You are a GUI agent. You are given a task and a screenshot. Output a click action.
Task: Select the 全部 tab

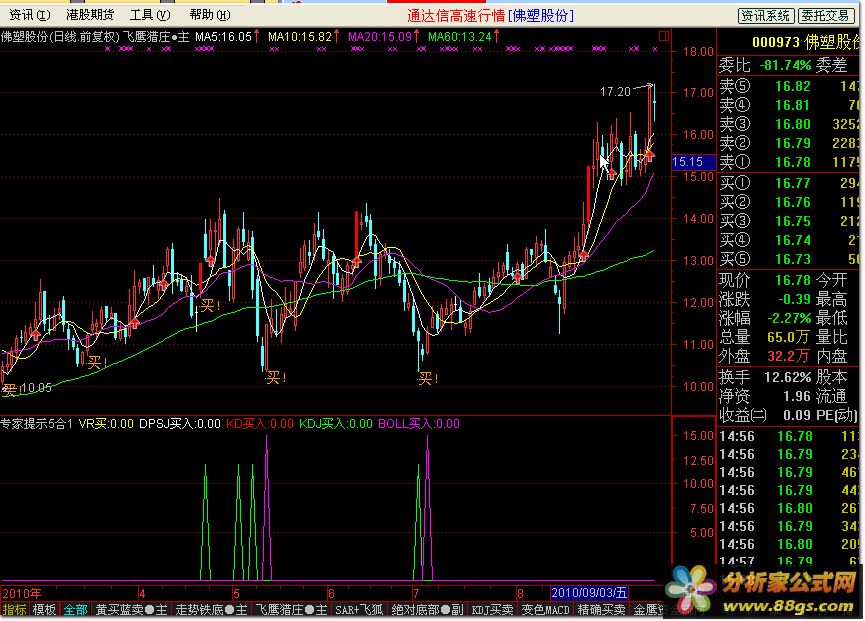click(76, 609)
